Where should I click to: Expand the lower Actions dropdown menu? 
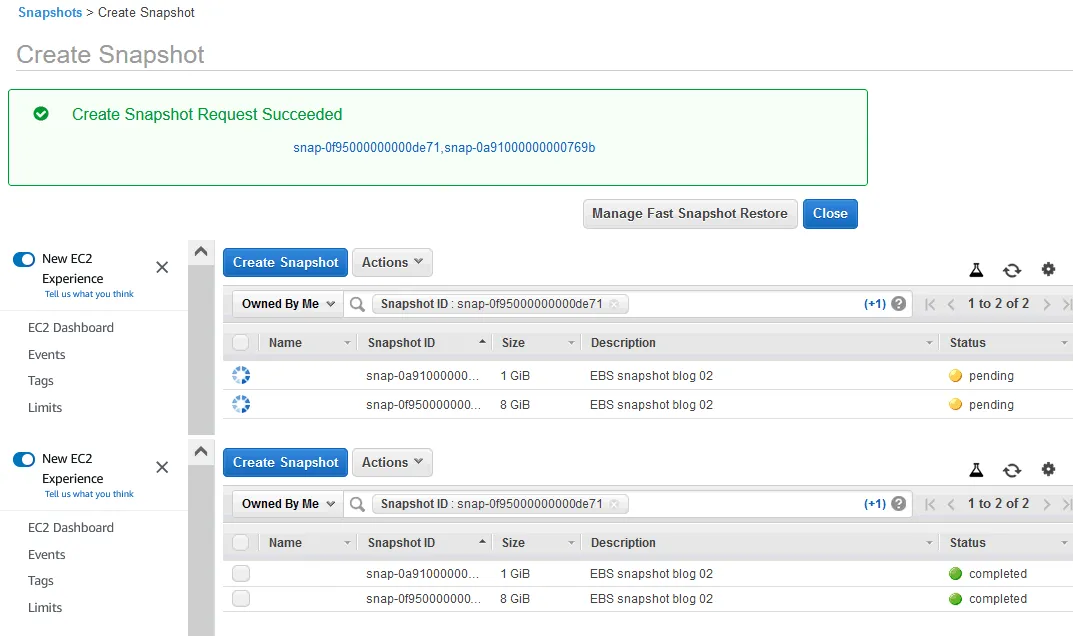(392, 463)
